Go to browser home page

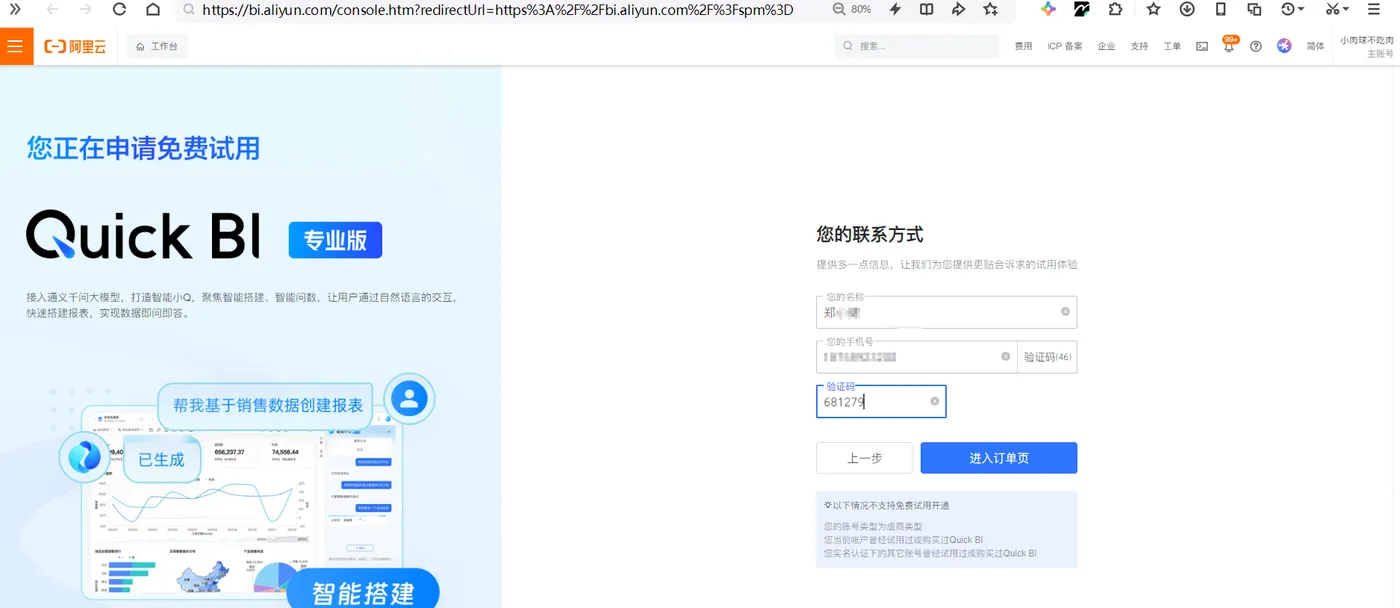pos(152,9)
